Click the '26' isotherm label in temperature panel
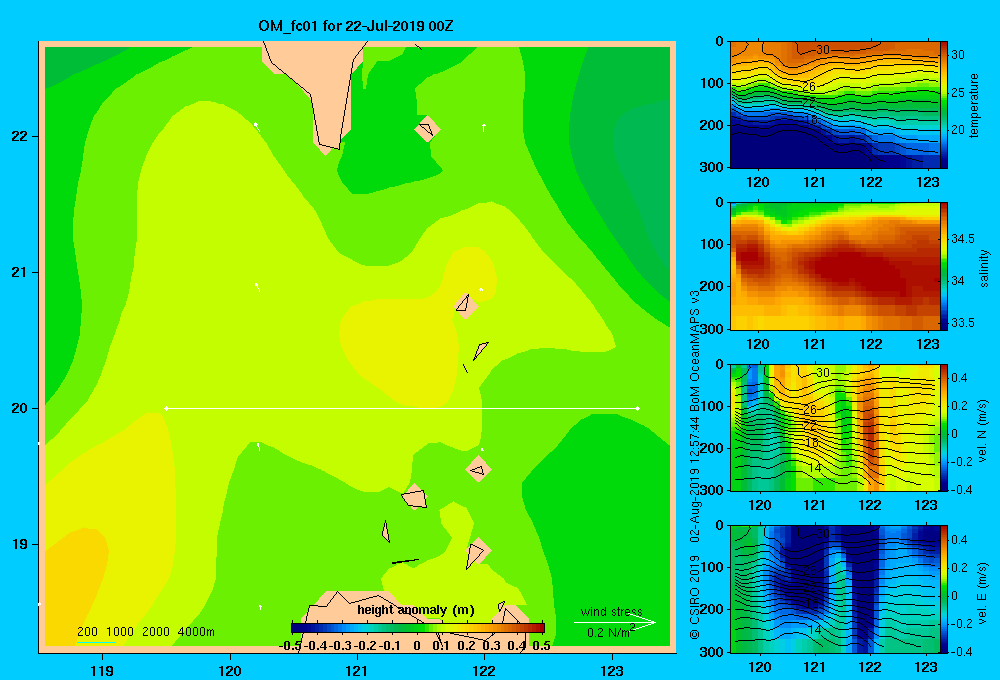Screen dimensions: 1000x680 (809, 87)
